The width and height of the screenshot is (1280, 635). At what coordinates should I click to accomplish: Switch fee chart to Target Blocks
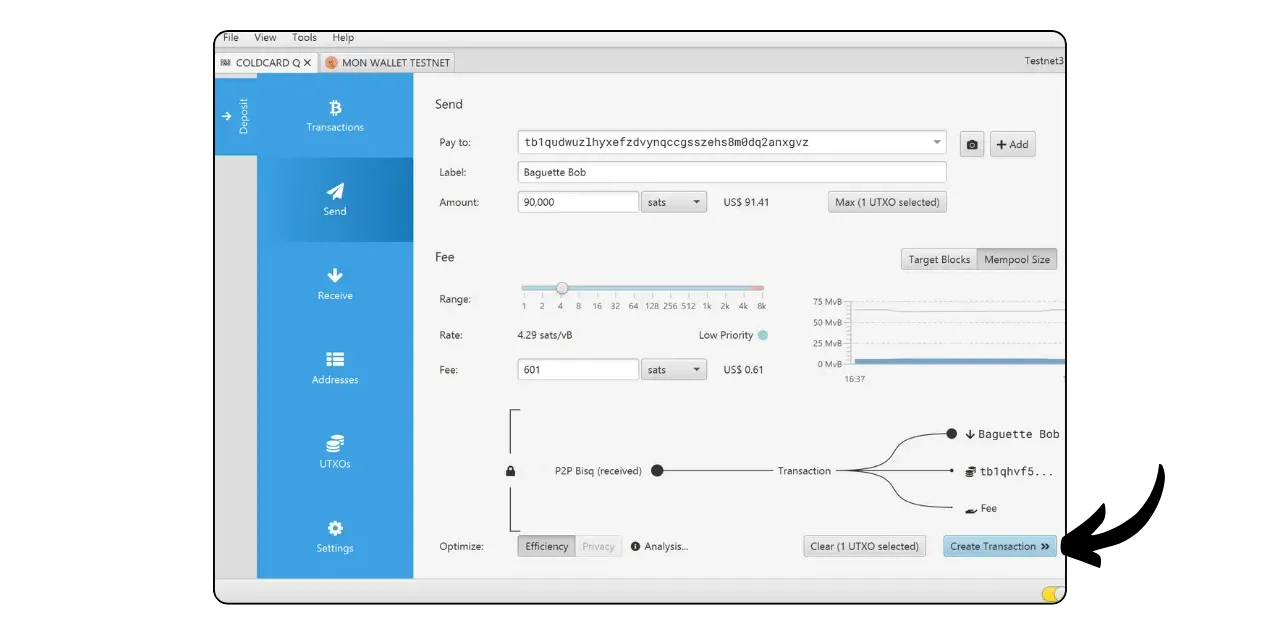pyautogui.click(x=939, y=259)
